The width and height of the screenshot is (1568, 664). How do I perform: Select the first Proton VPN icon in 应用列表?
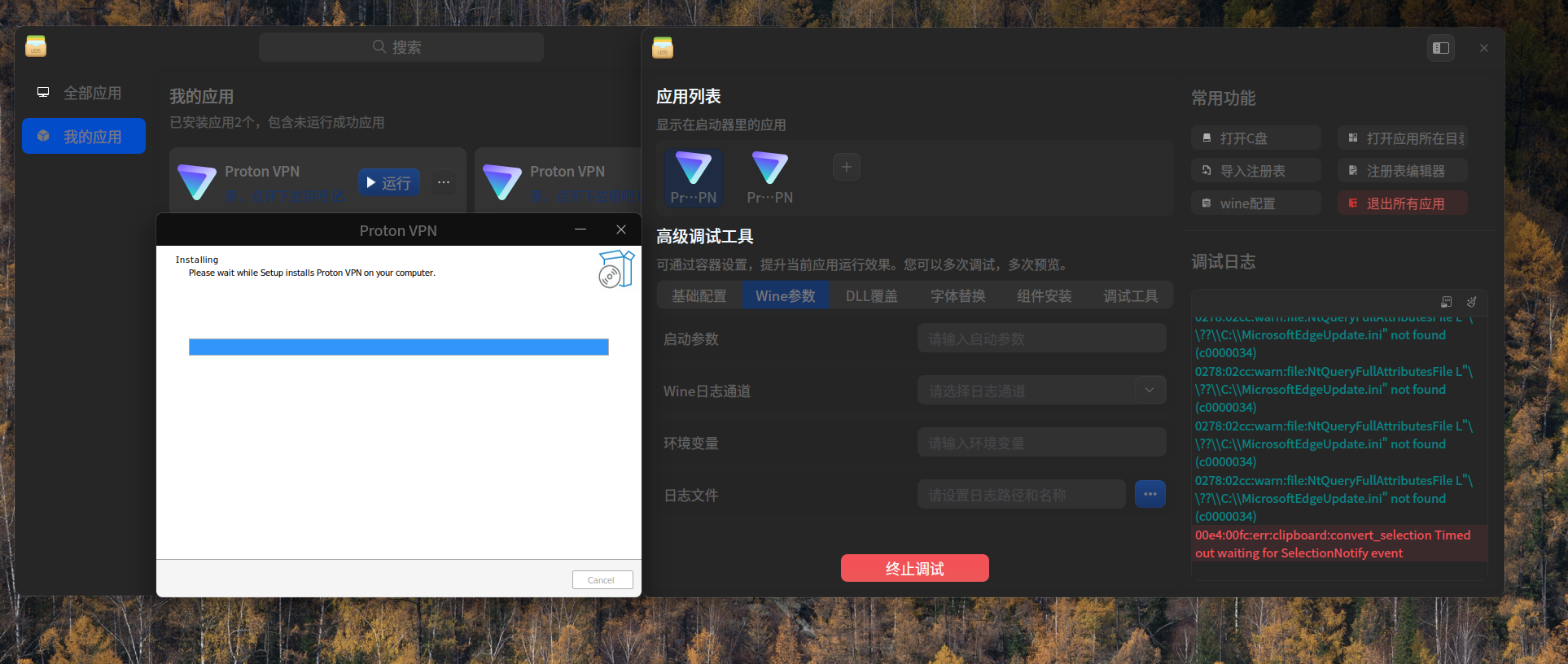[x=694, y=177]
